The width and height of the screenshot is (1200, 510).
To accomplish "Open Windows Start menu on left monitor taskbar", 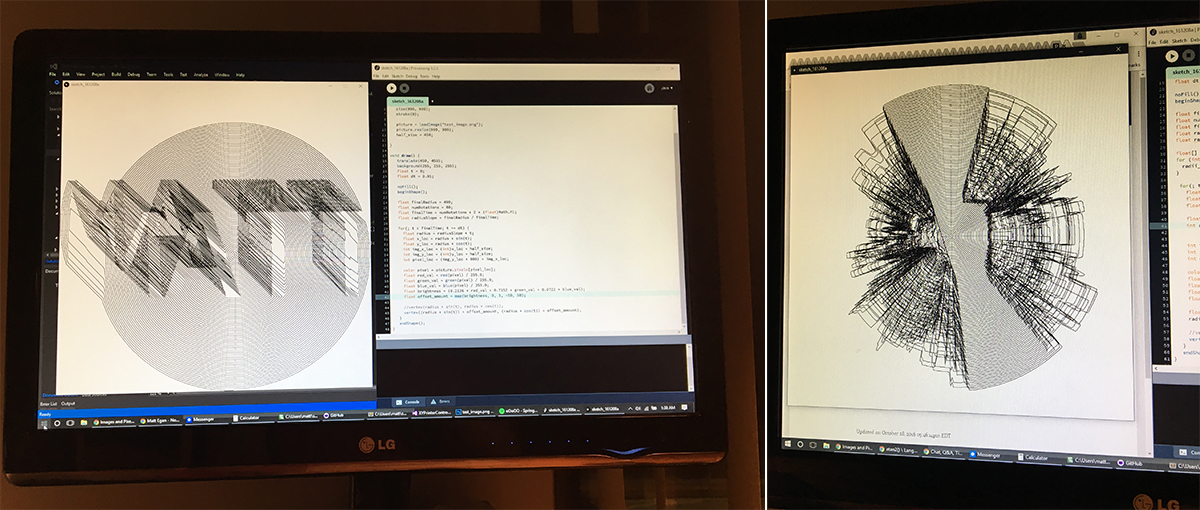I will (45, 423).
